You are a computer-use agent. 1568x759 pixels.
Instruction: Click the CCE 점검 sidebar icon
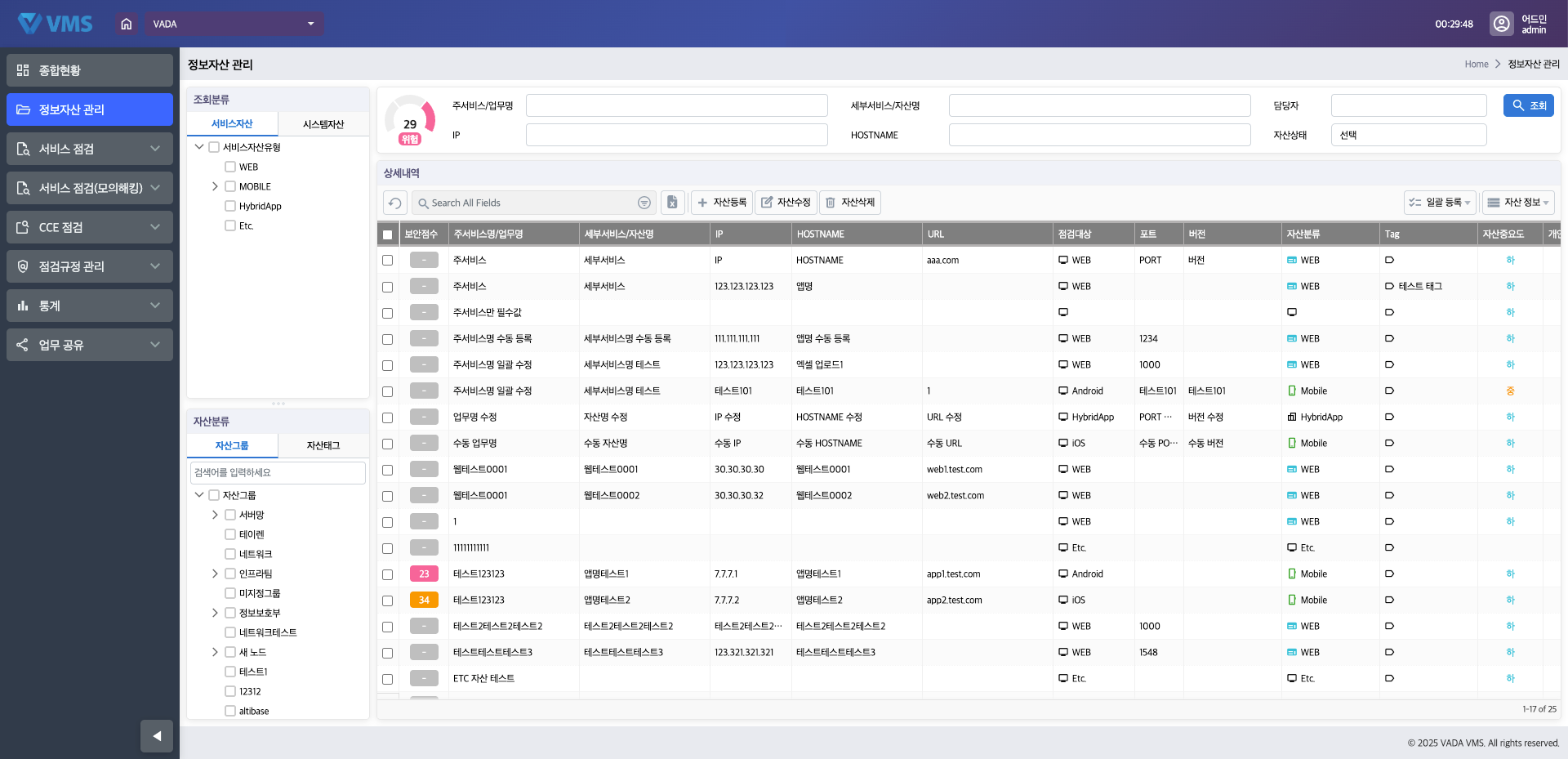click(x=23, y=227)
